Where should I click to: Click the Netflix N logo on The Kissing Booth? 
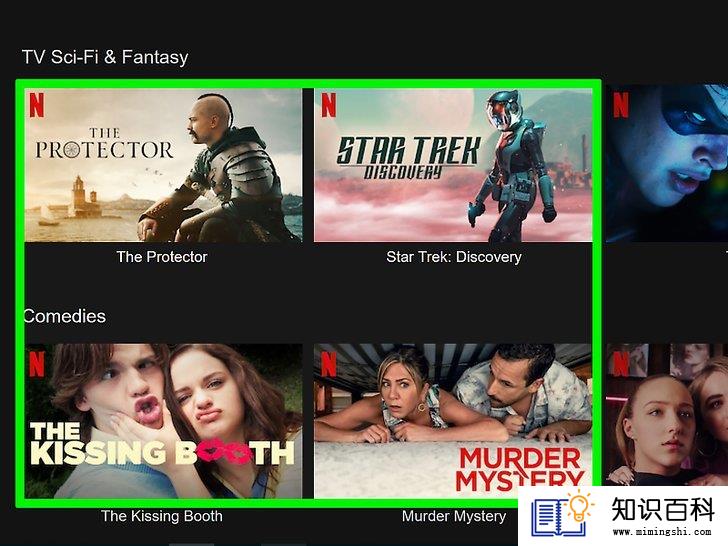coord(37,364)
